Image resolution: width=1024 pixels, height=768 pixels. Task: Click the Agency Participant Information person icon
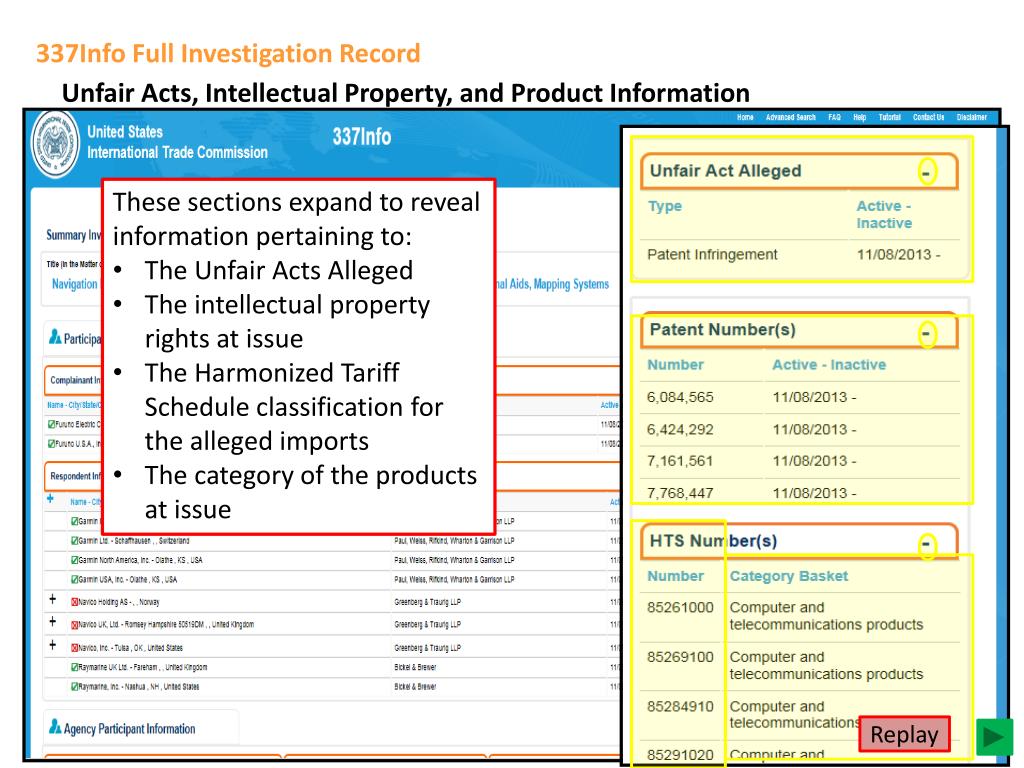56,727
